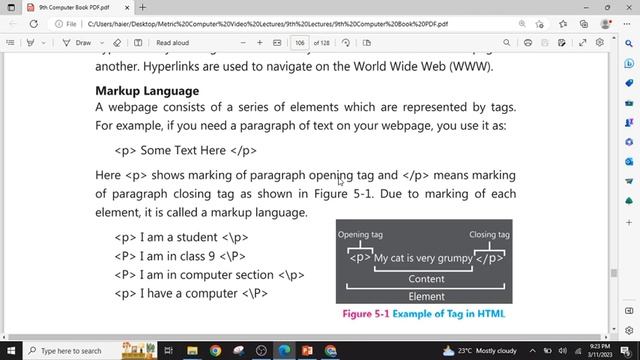Enter full screen PDF view
The width and height of the screenshot is (640, 360).
[x=582, y=42]
